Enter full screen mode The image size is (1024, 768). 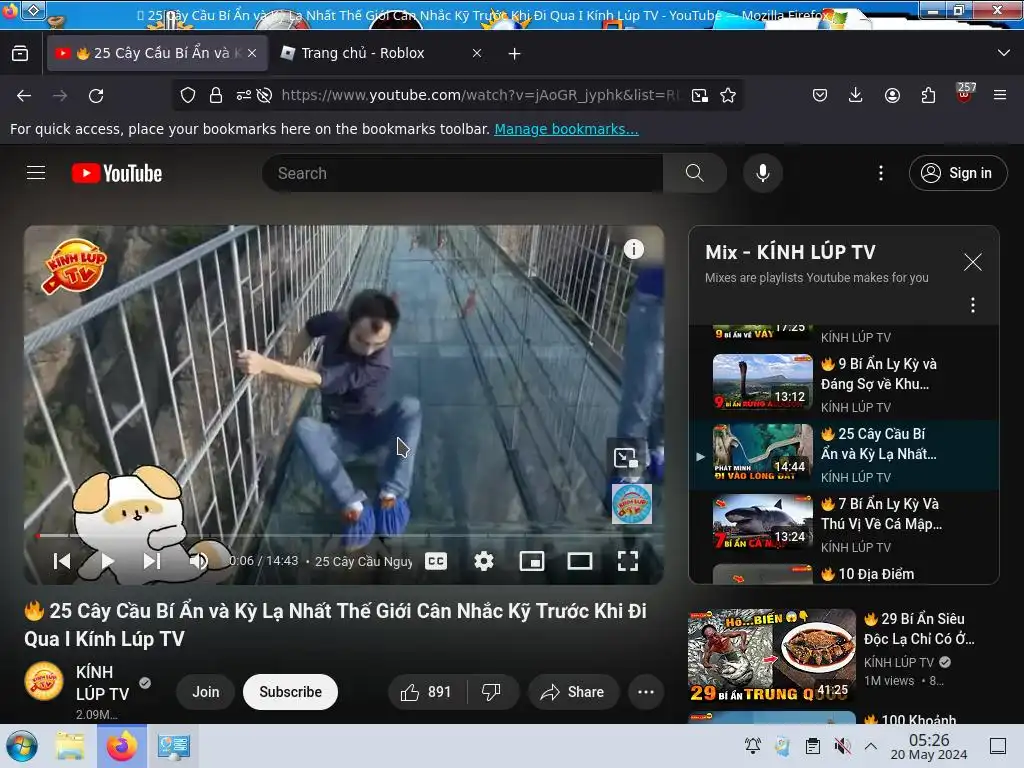[628, 561]
